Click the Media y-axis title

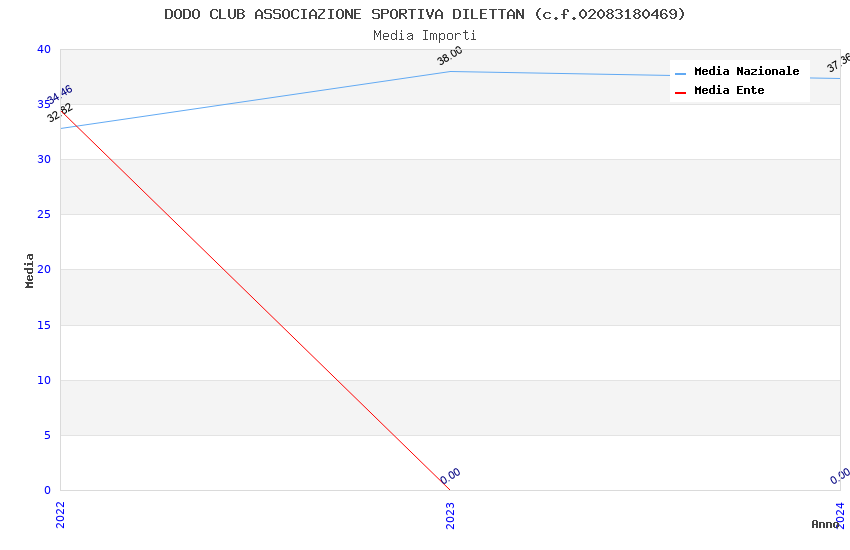coord(29,270)
